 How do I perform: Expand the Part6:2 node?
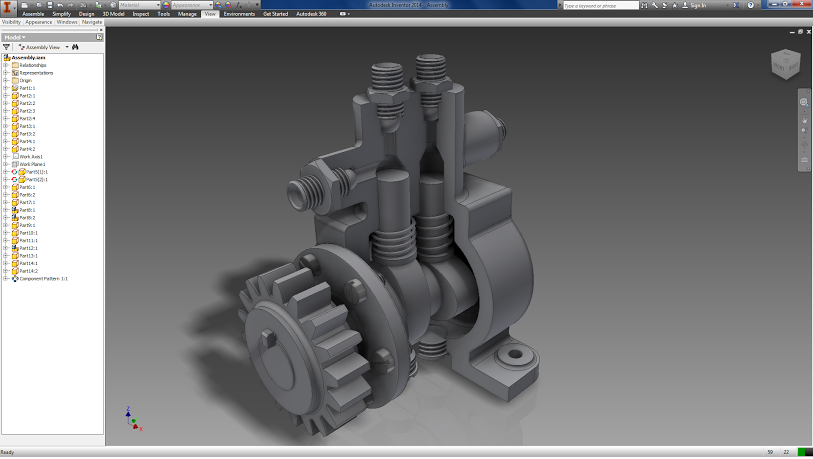click(6, 195)
